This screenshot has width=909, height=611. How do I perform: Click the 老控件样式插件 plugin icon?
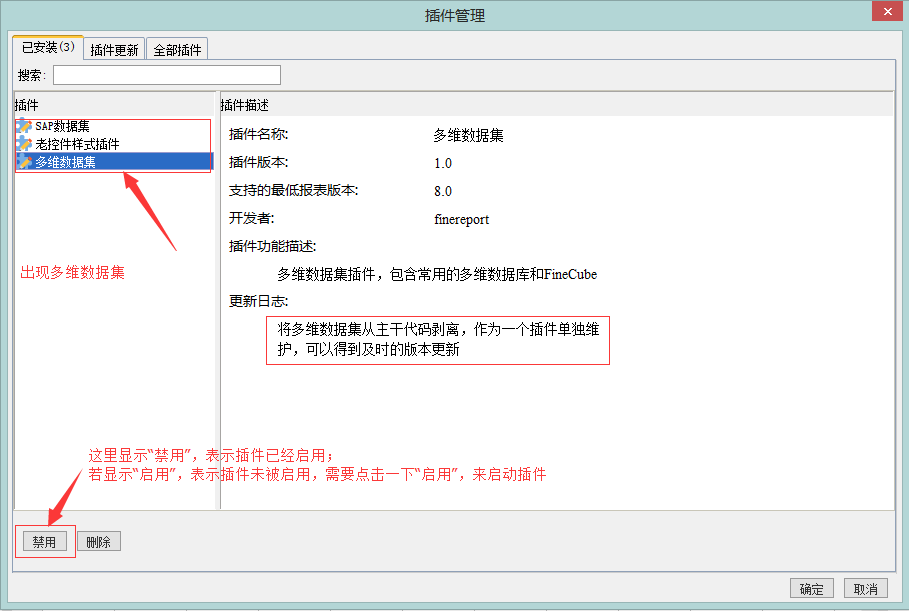tap(24, 144)
